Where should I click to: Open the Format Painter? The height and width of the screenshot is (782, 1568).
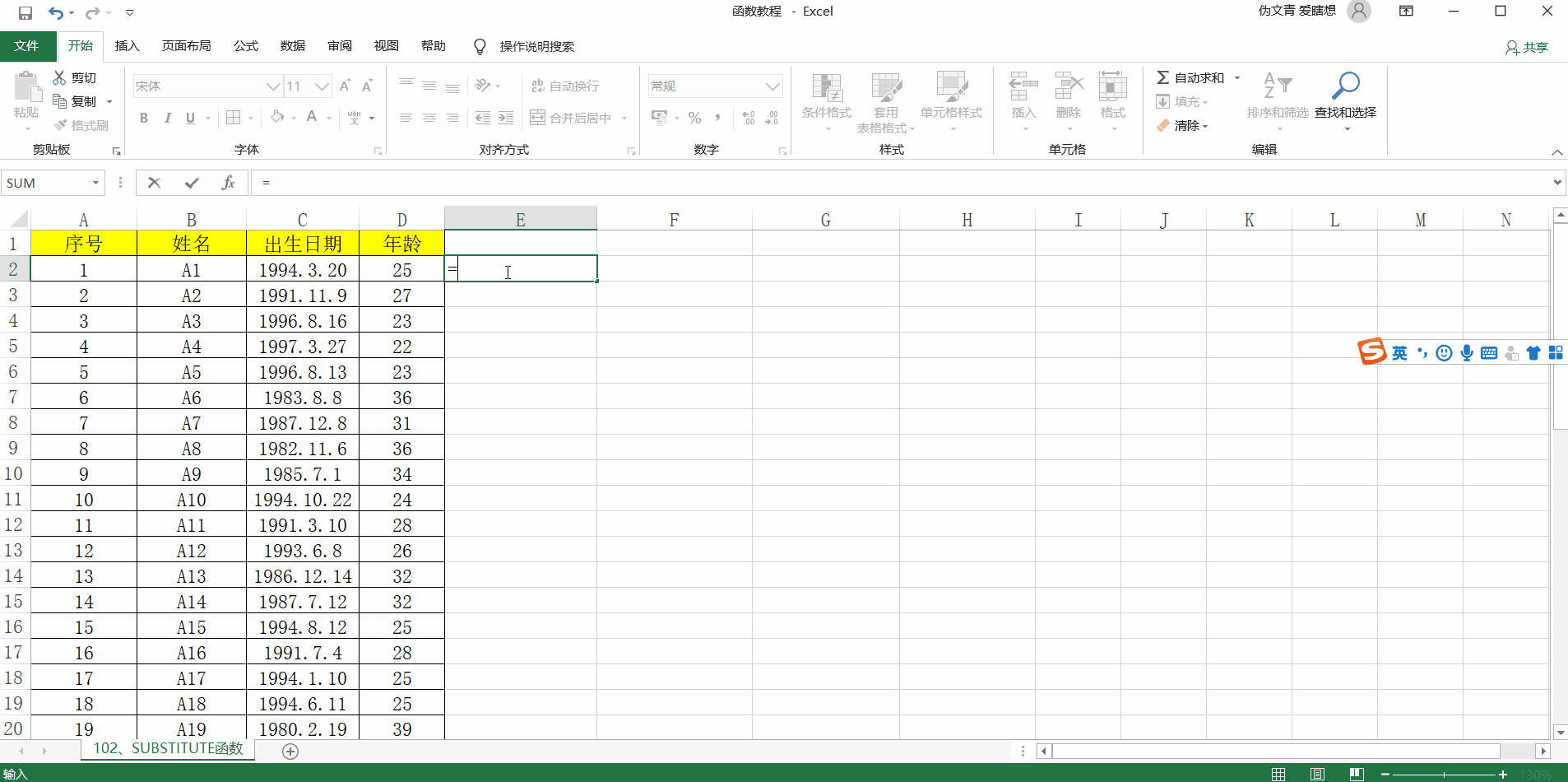click(81, 125)
